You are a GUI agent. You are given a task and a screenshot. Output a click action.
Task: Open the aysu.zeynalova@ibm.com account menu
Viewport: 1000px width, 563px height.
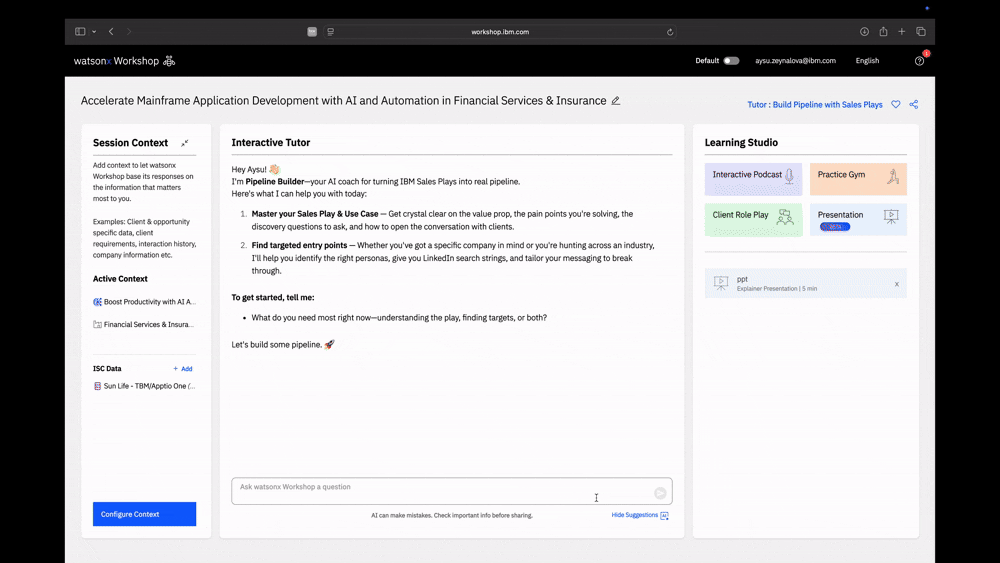click(x=795, y=61)
